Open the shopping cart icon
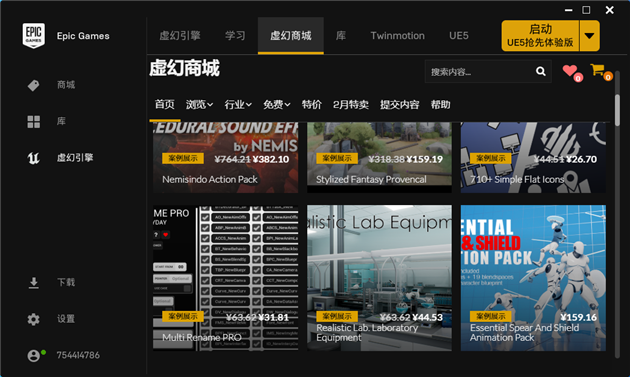 pos(597,70)
